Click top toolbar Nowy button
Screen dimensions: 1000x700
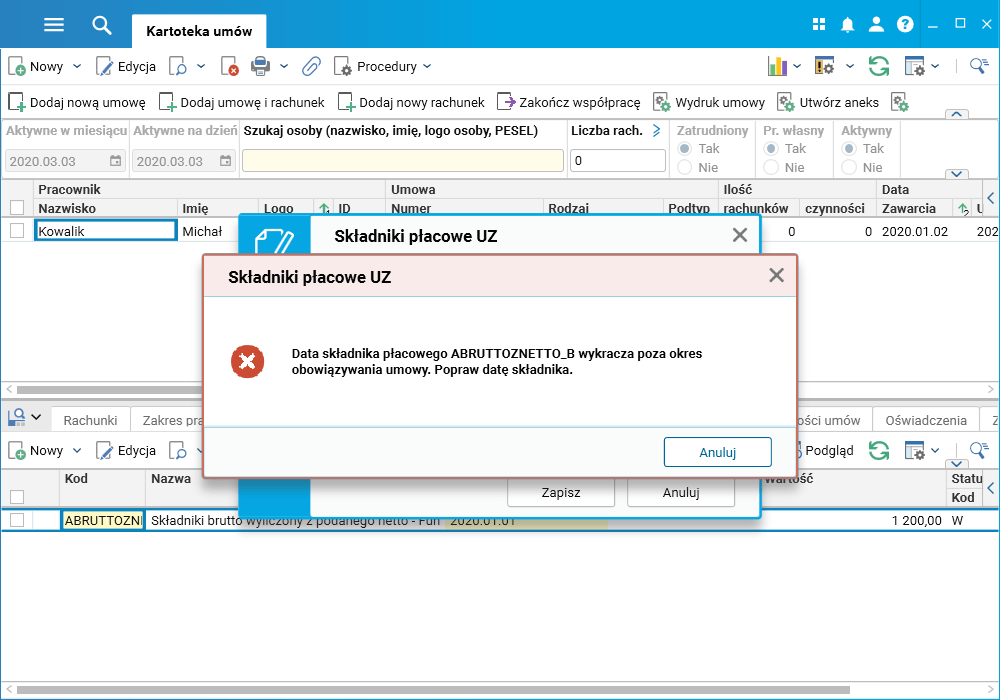pyautogui.click(x=36, y=66)
